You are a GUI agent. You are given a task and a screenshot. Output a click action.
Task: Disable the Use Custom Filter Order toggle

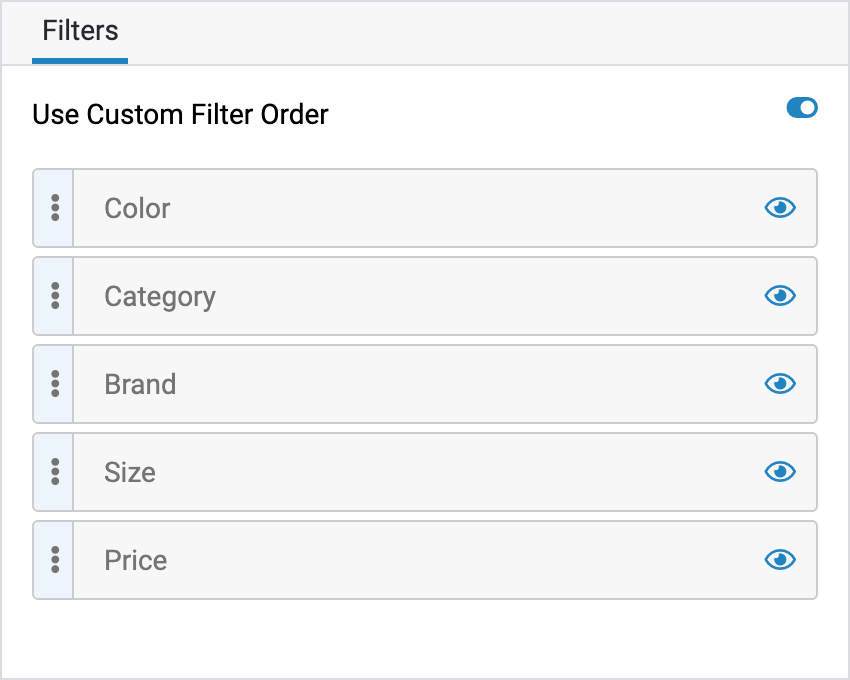801,108
